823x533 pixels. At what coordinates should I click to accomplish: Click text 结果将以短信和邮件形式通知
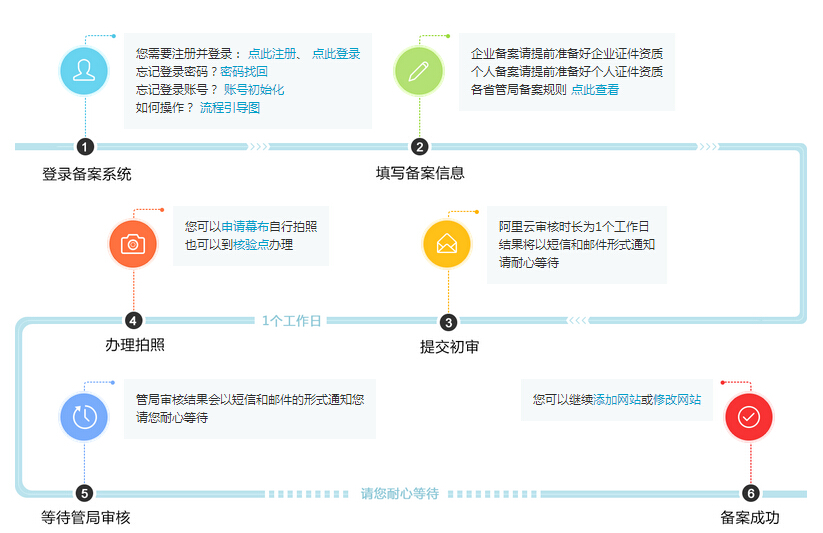(x=576, y=245)
